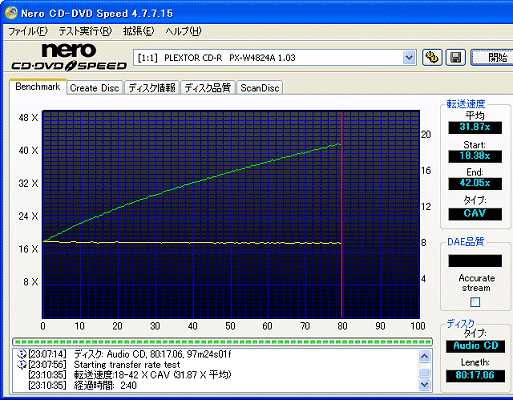Click the Nero CD-DVD Speed title bar icon
Screen dimensions: 513x400
11,13
